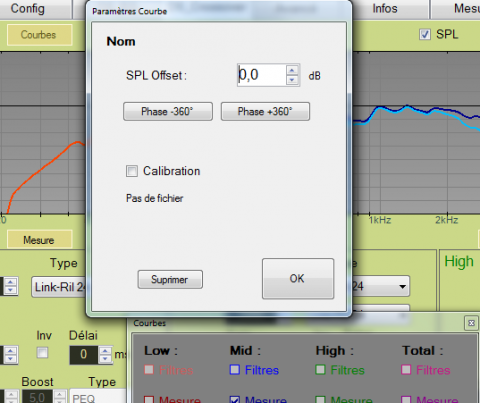Toggle the SPL checkbox
This screenshot has width=480, height=403.
click(x=425, y=34)
